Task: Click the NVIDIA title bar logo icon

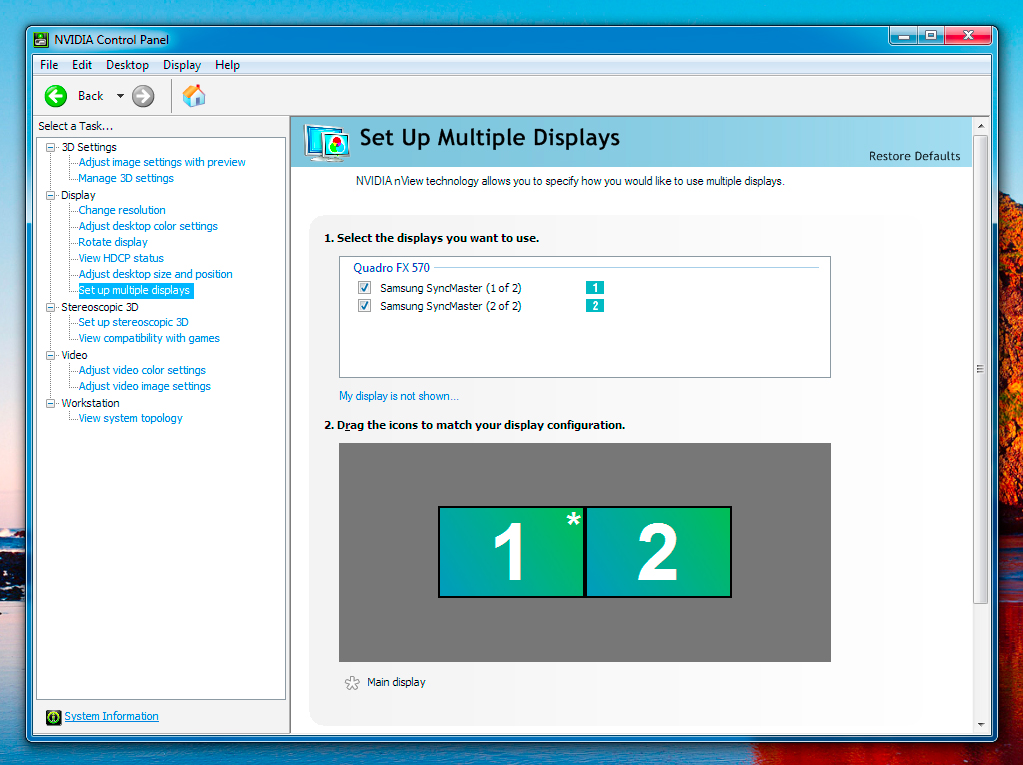Action: click(41, 40)
